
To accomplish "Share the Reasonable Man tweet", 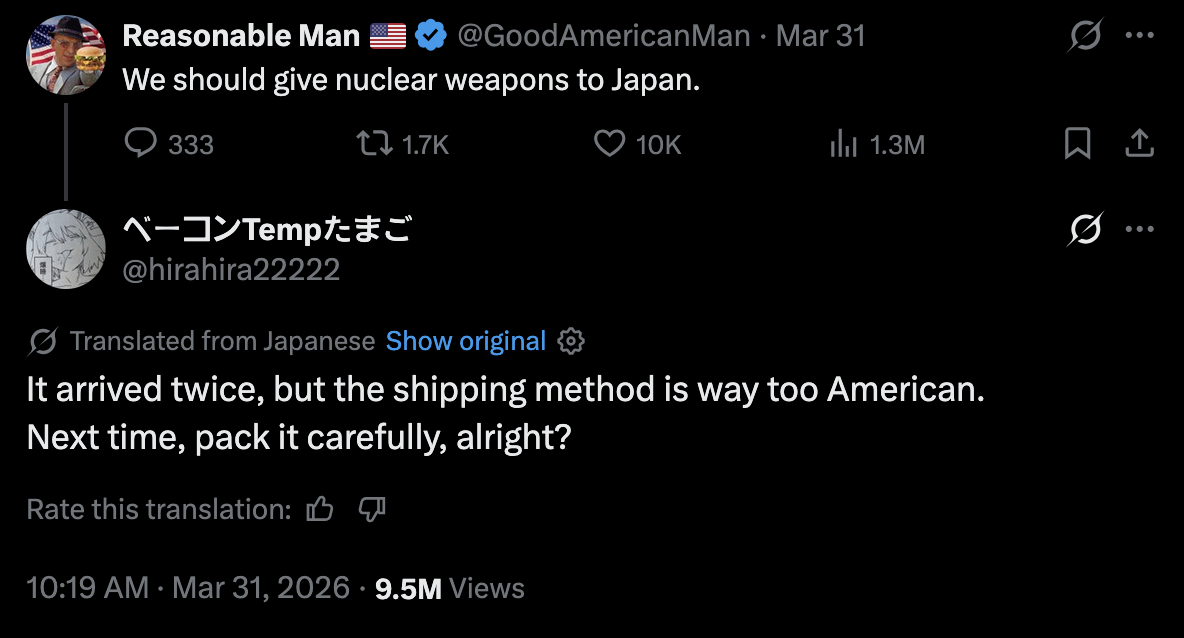I will [x=1140, y=145].
